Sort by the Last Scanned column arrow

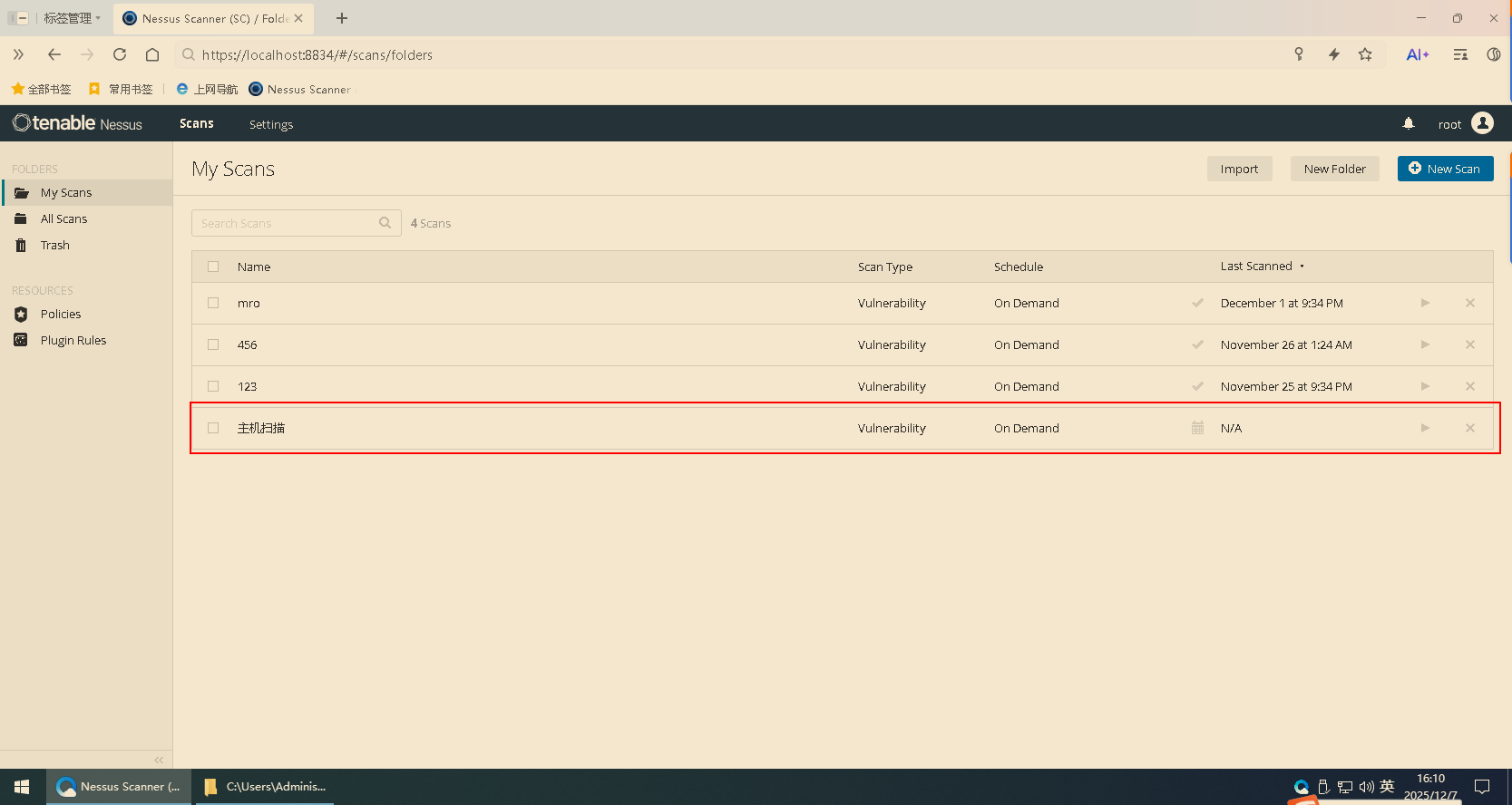click(x=1302, y=267)
